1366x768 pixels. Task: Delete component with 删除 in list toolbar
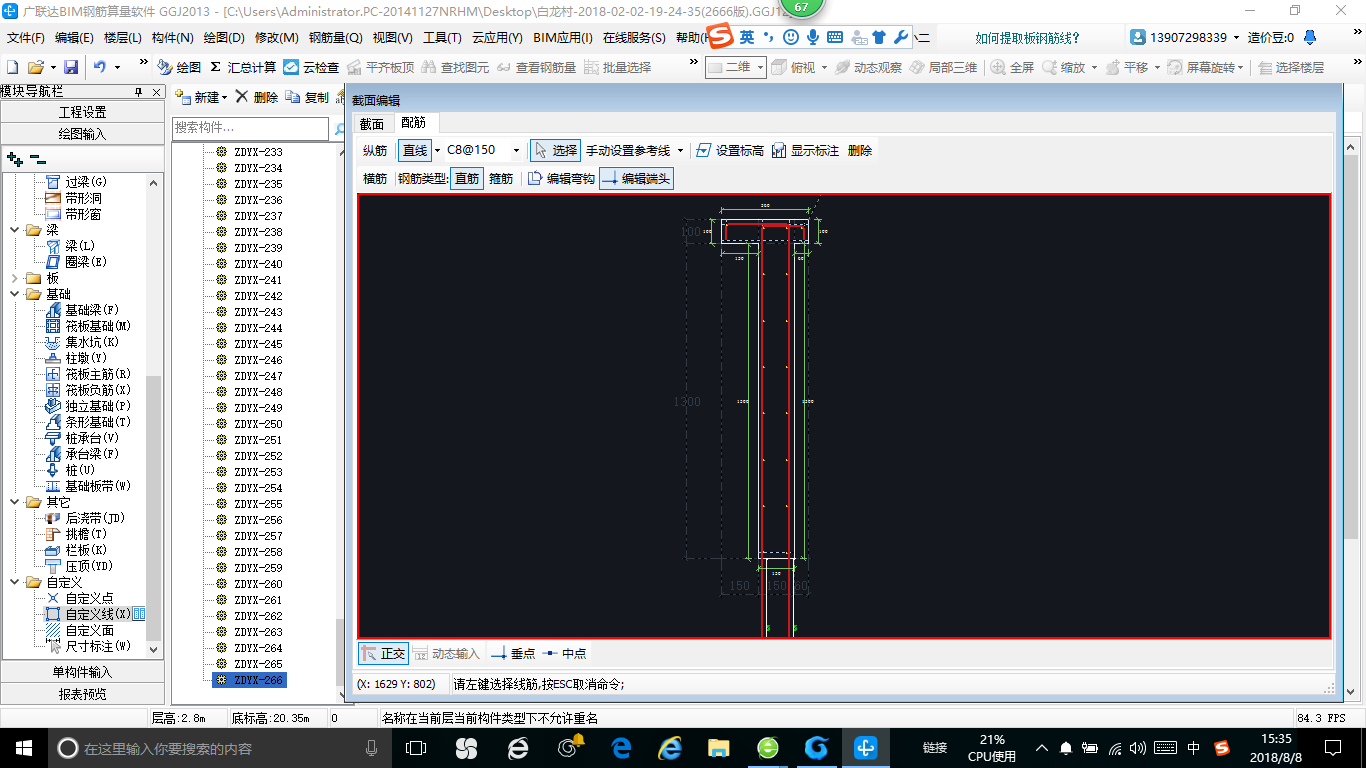pyautogui.click(x=257, y=97)
